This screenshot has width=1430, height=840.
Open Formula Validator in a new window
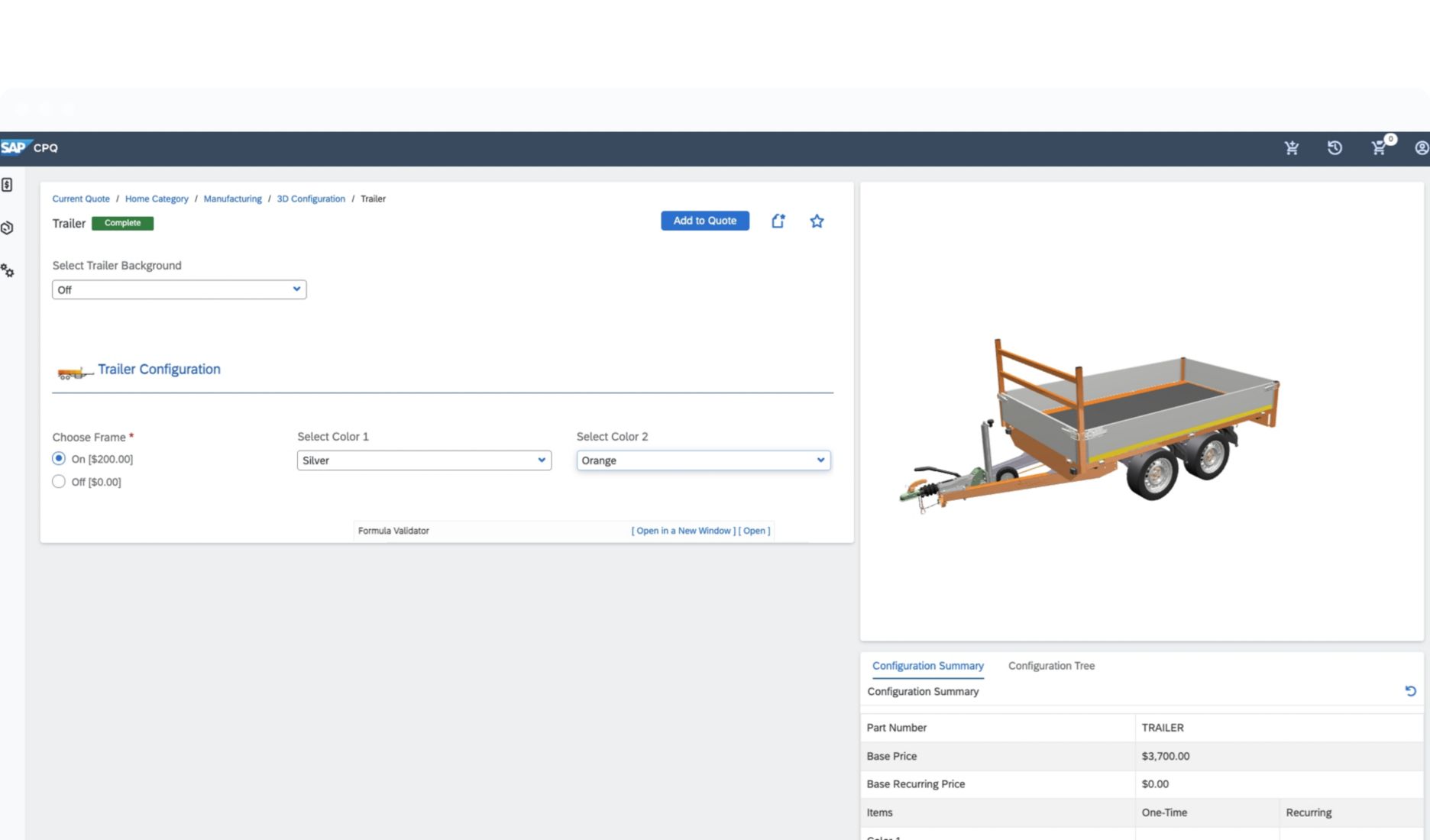(683, 531)
